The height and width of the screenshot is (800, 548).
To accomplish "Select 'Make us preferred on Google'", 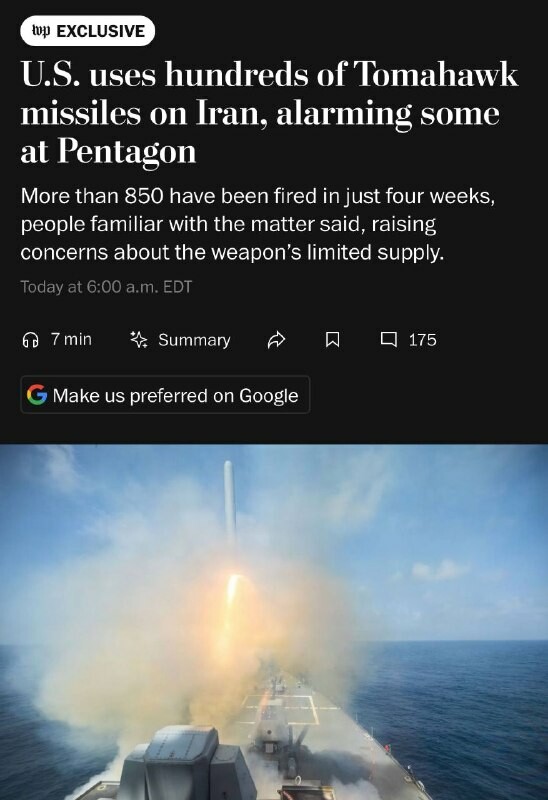I will [165, 395].
